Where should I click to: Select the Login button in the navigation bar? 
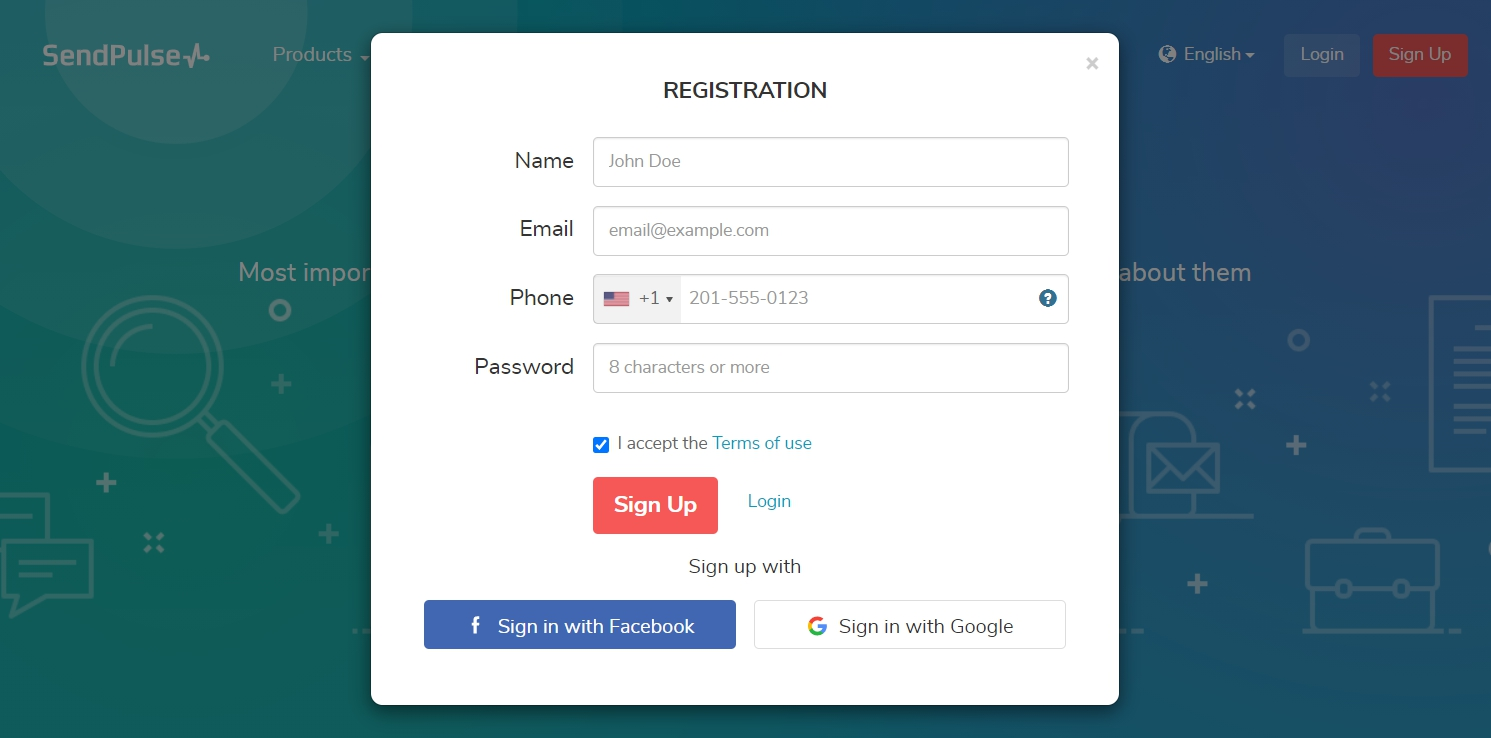[x=1321, y=55]
